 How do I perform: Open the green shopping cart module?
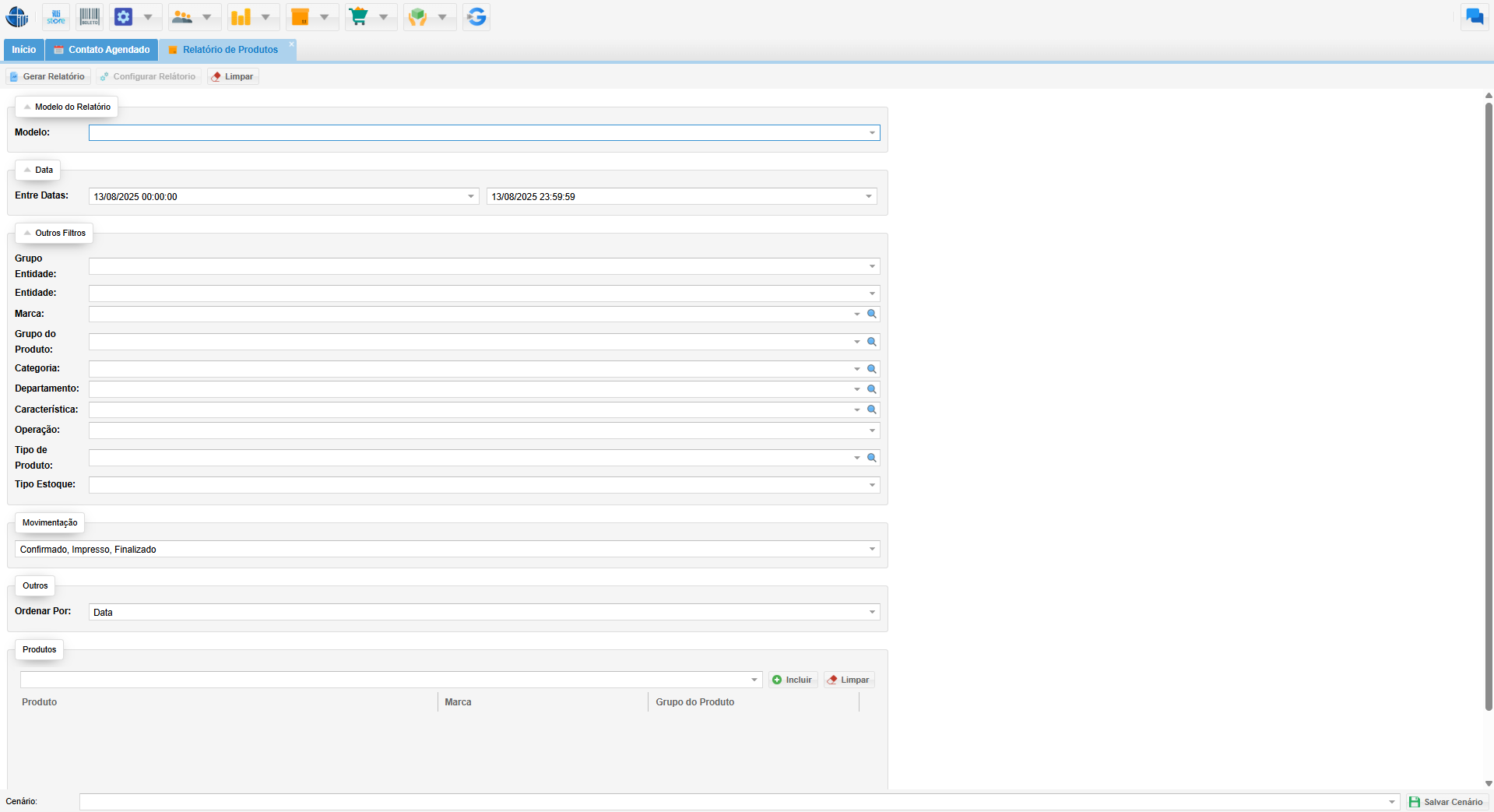(359, 16)
